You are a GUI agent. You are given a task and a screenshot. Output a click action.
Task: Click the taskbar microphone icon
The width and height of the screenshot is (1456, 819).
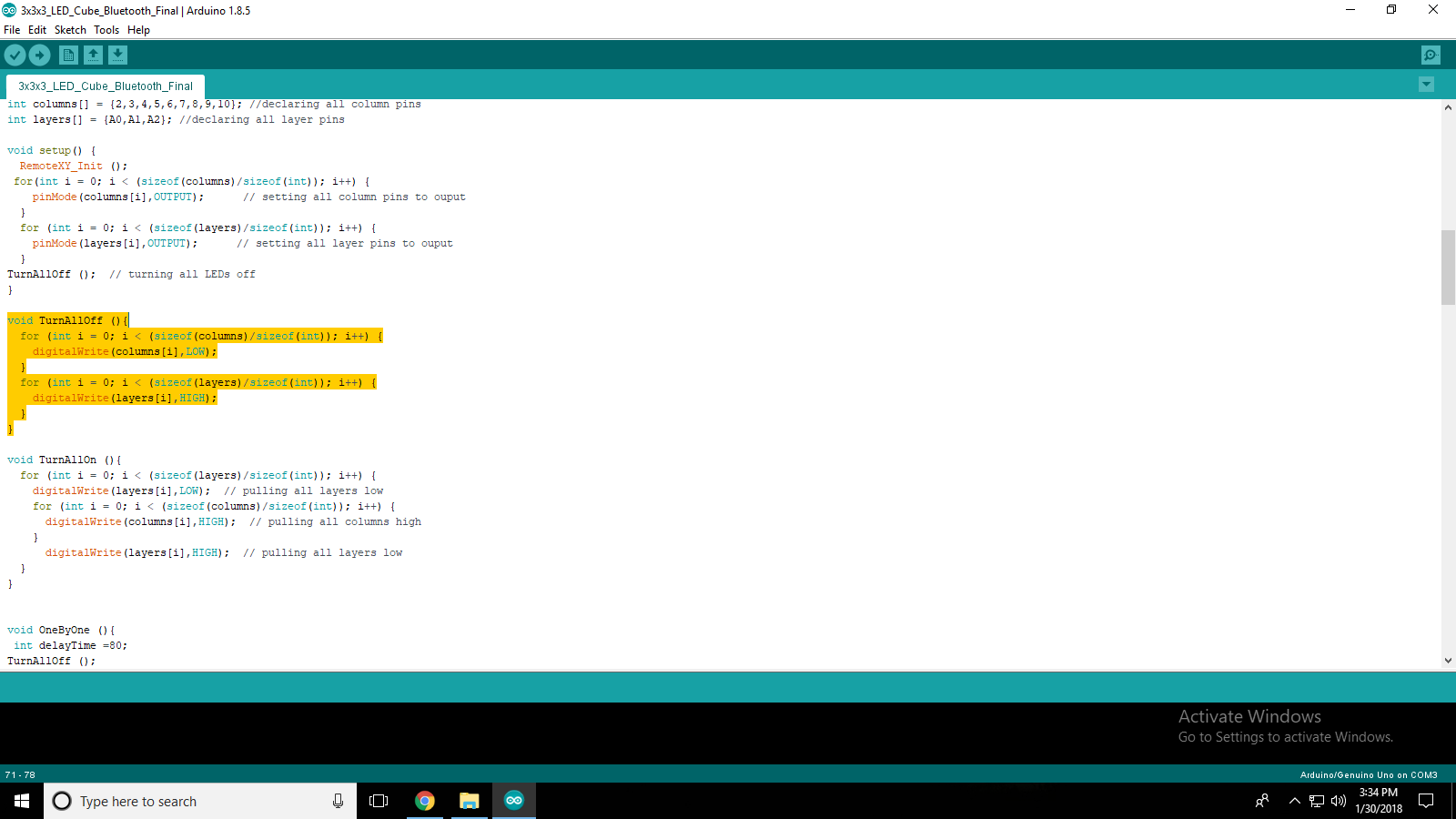coord(338,801)
